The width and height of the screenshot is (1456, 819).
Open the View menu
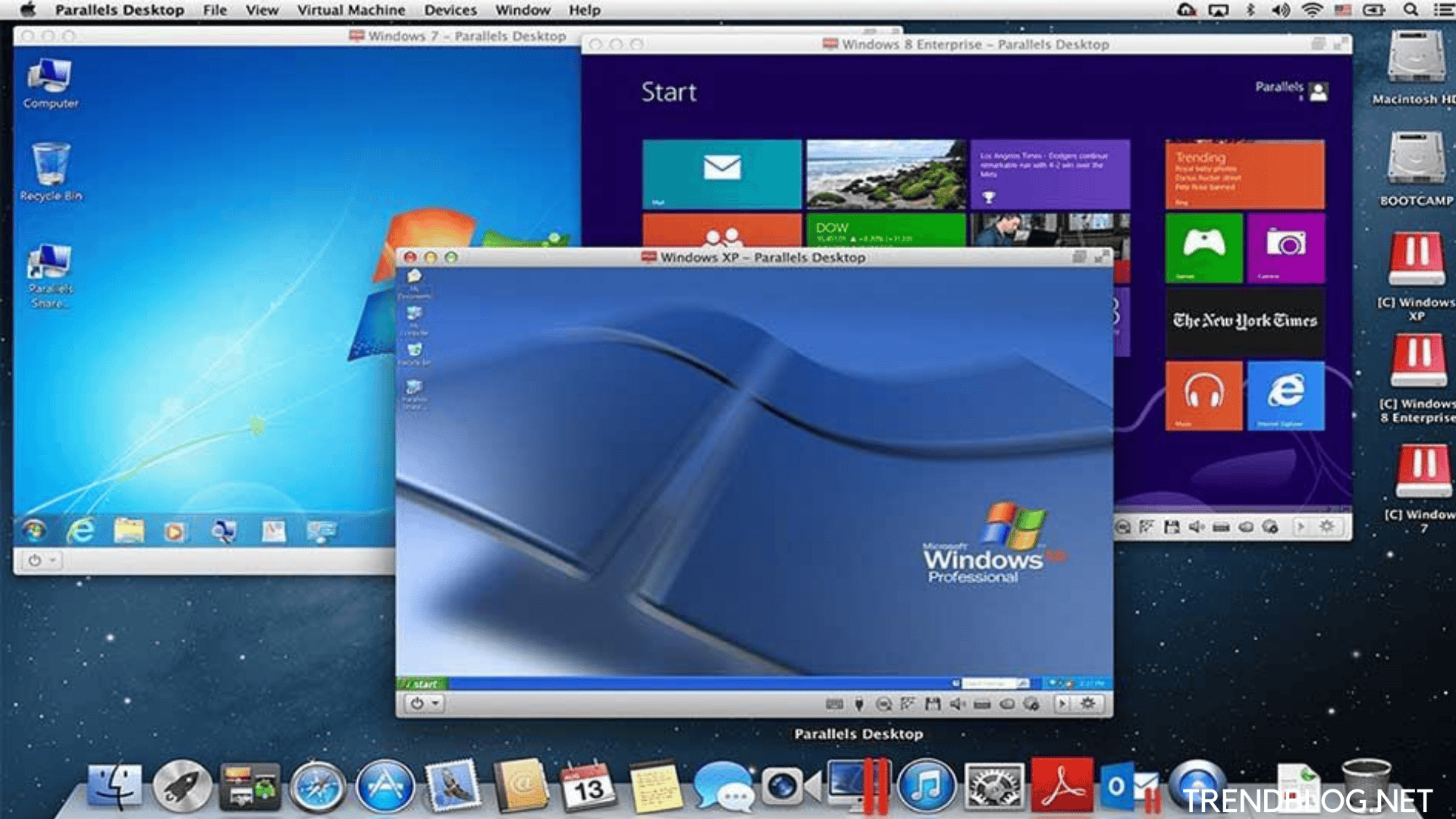[262, 10]
